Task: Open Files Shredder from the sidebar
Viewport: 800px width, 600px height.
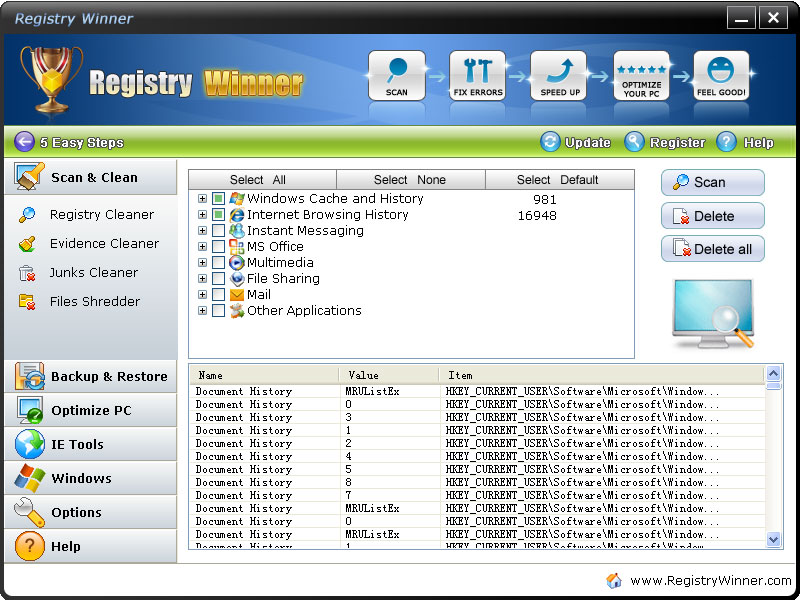Action: pos(94,302)
